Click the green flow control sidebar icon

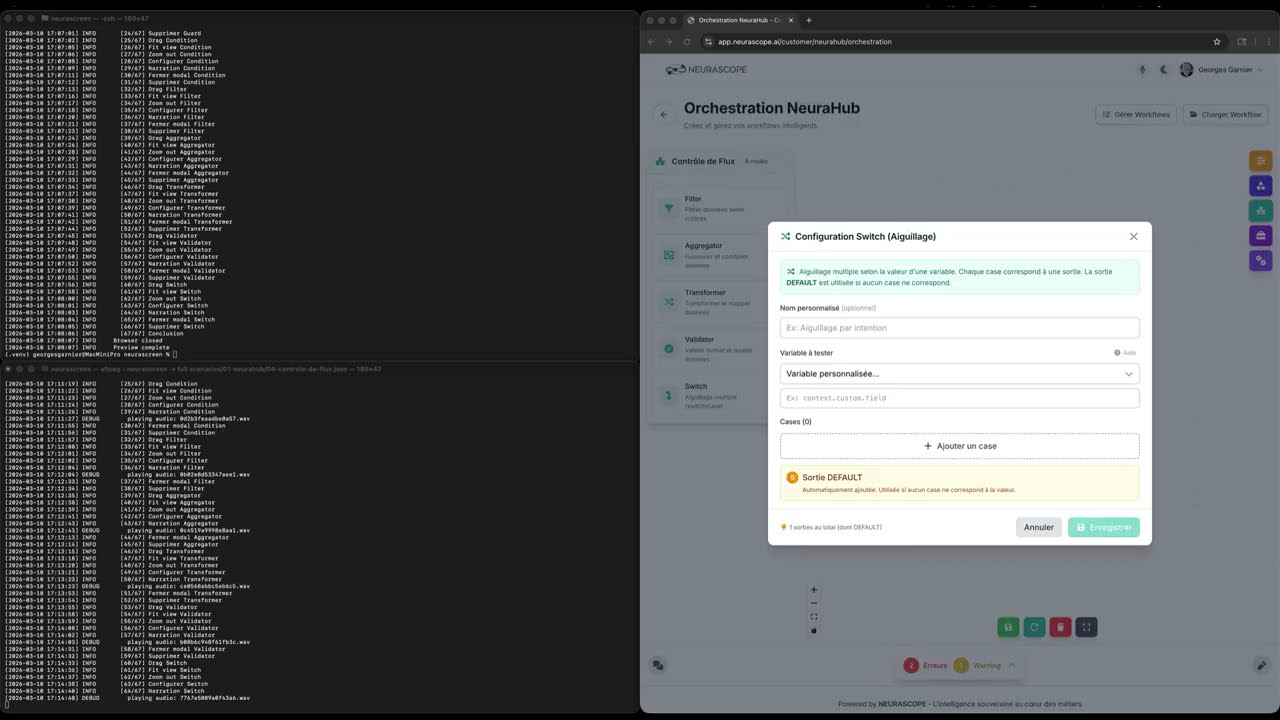[x=1260, y=210]
